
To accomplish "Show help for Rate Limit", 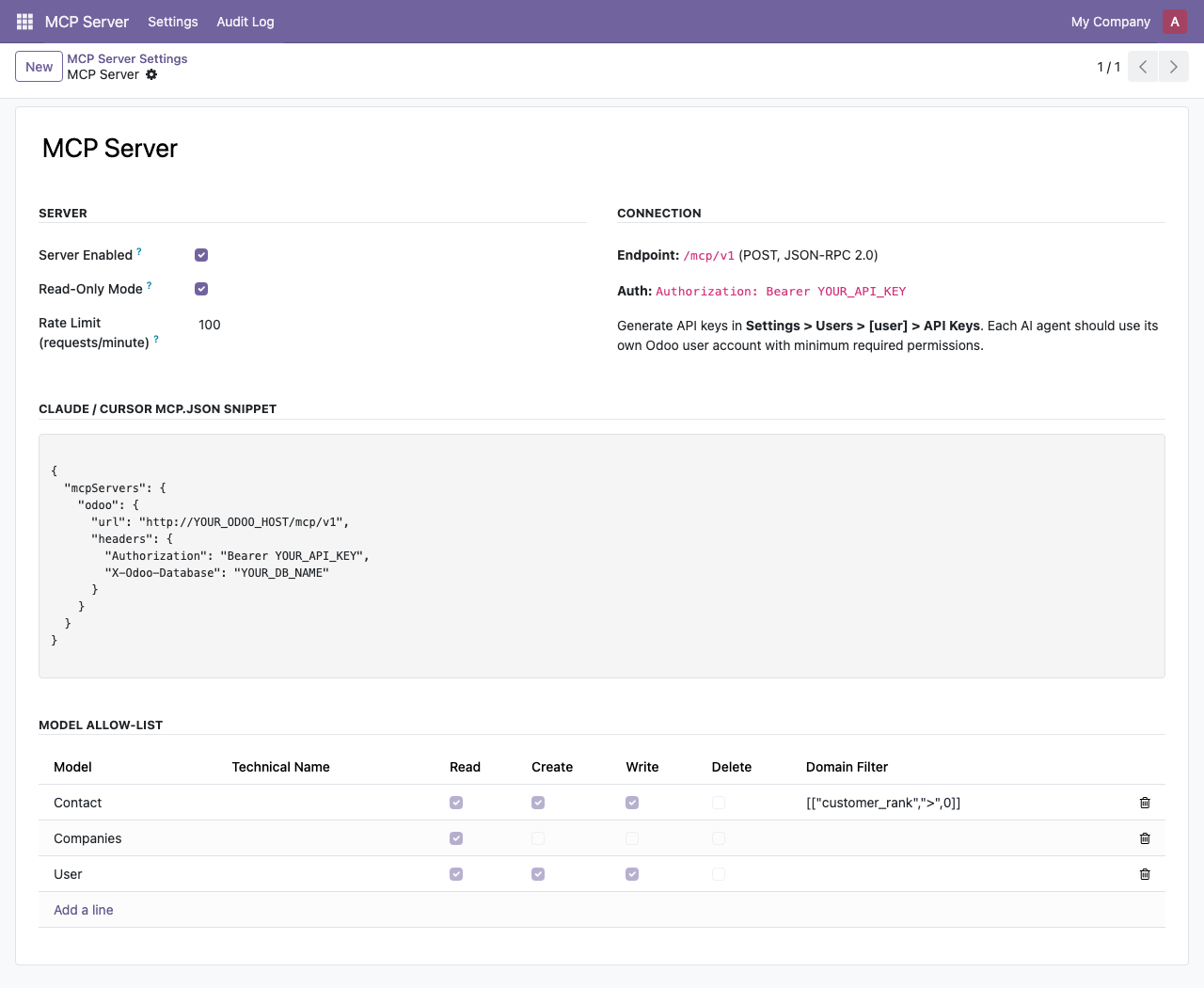I will 156,339.
